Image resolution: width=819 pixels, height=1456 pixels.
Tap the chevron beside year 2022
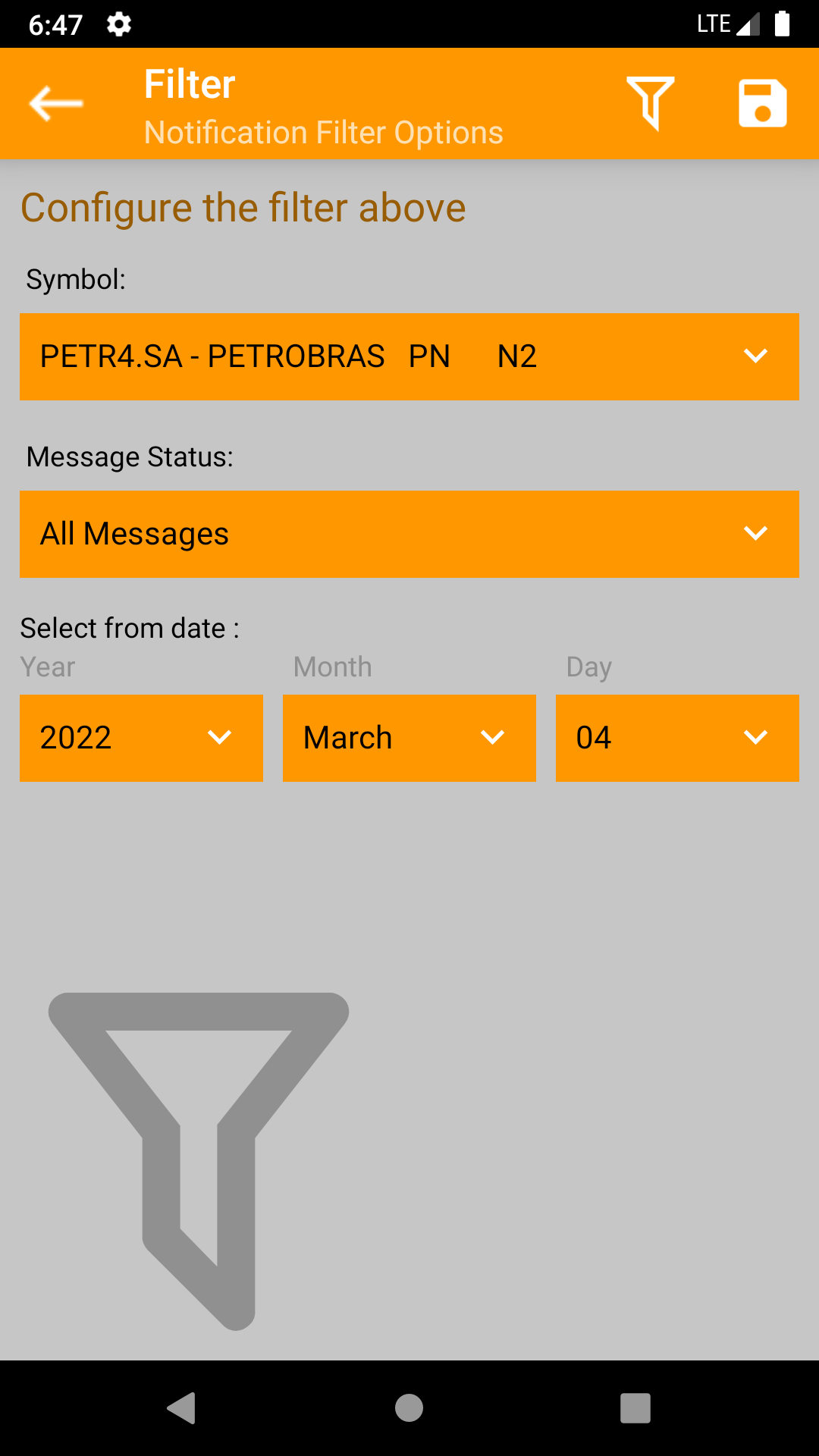pyautogui.click(x=219, y=737)
